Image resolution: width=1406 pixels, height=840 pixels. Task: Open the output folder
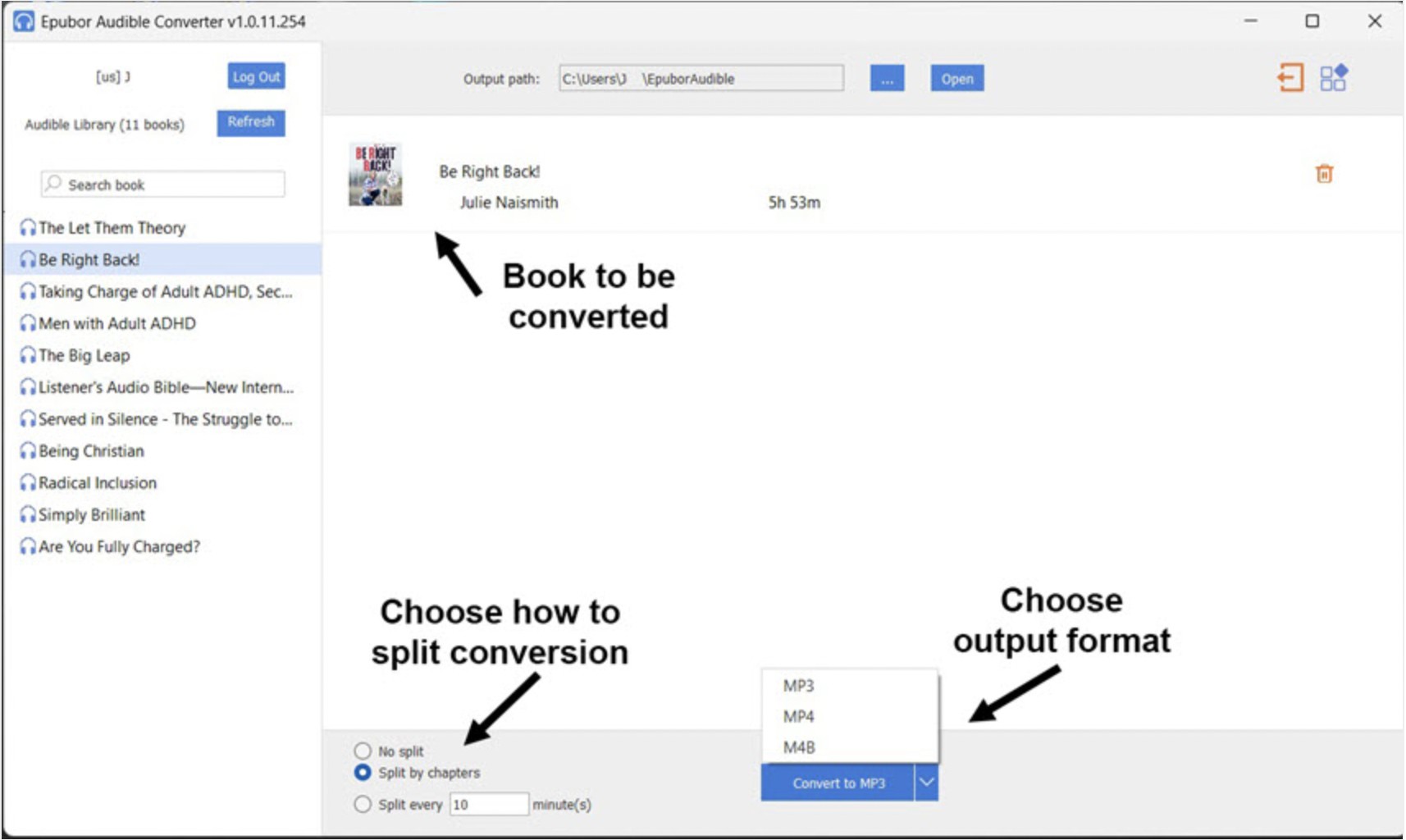click(956, 79)
